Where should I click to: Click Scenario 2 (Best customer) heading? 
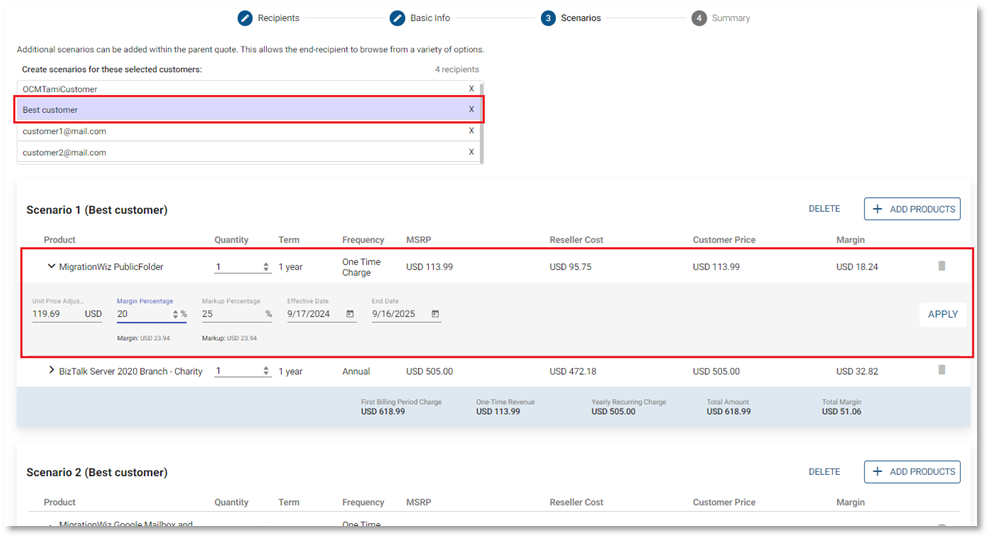coord(97,472)
